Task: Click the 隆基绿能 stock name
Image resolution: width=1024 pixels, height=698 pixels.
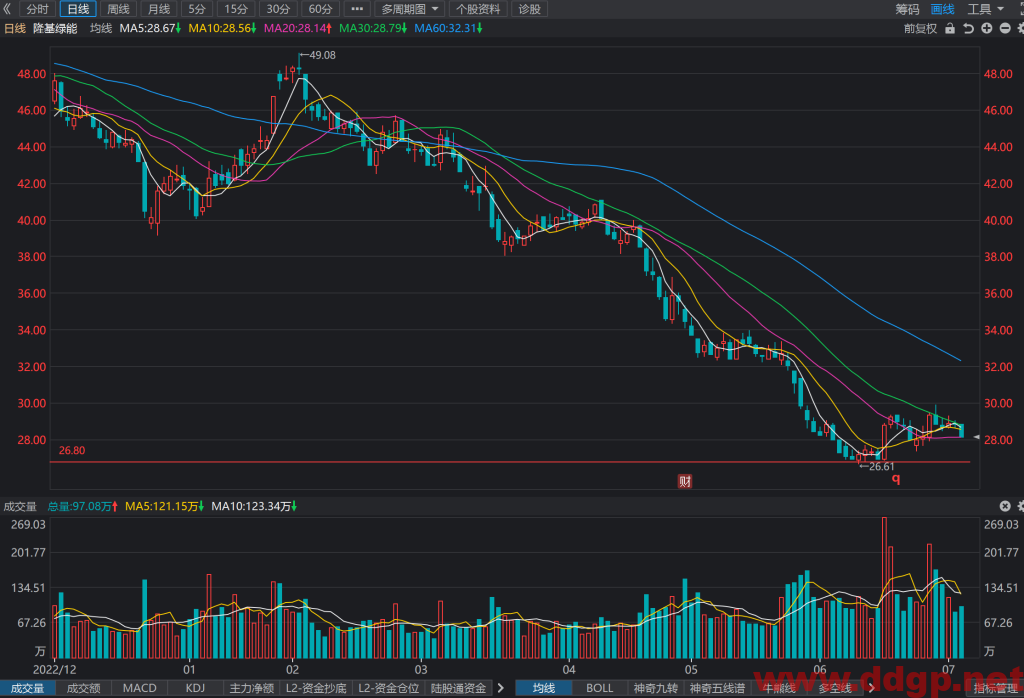Action: click(55, 28)
